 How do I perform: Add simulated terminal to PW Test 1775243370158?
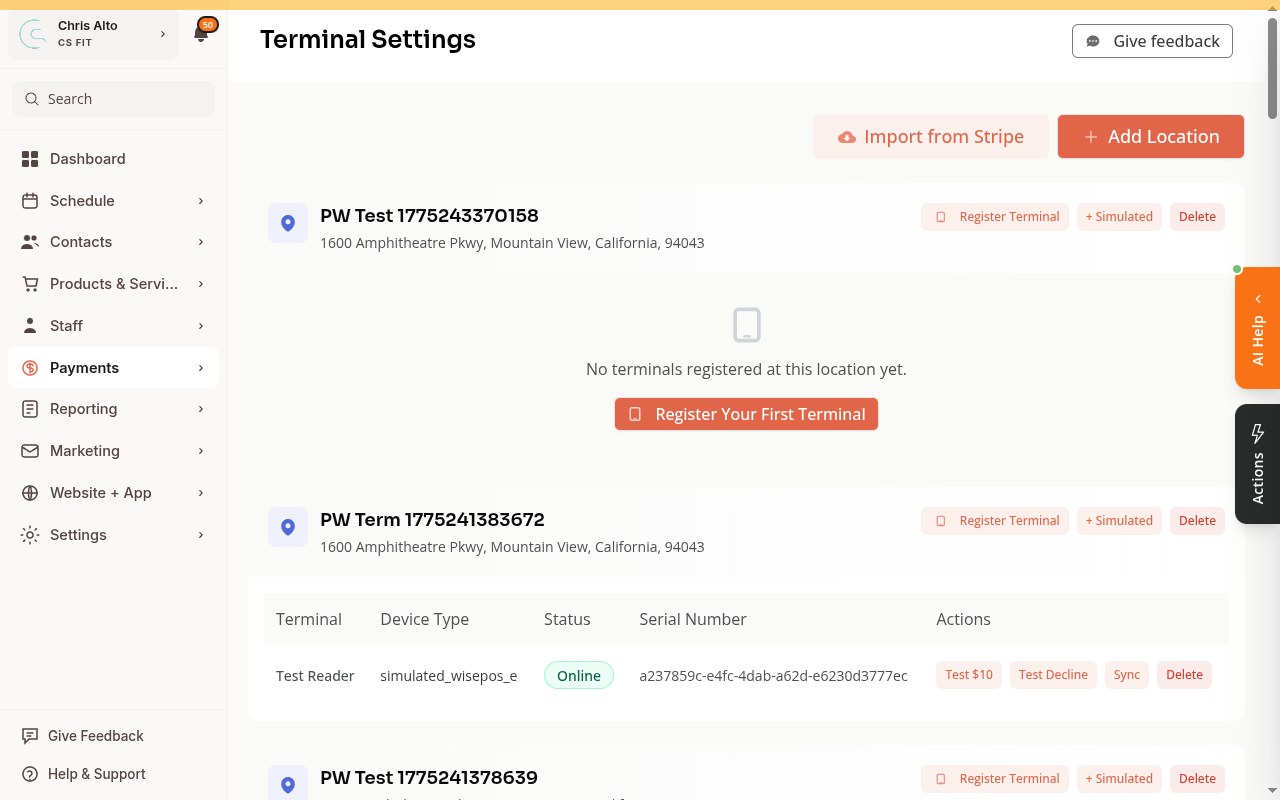(1119, 217)
